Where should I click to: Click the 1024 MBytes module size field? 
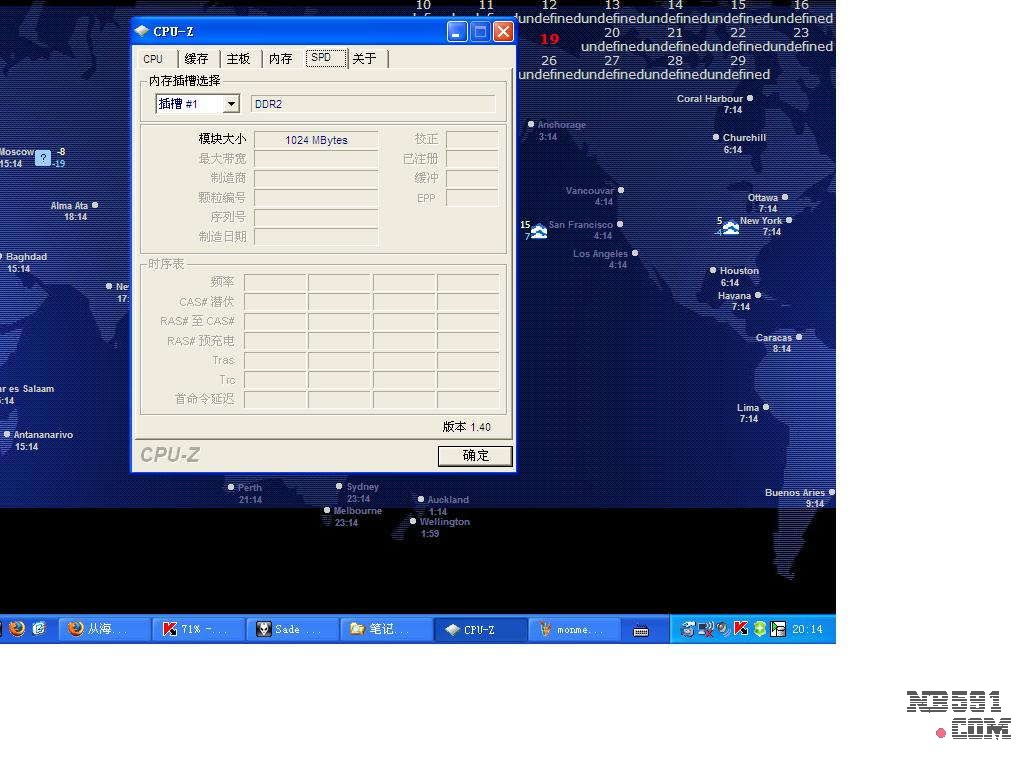316,140
